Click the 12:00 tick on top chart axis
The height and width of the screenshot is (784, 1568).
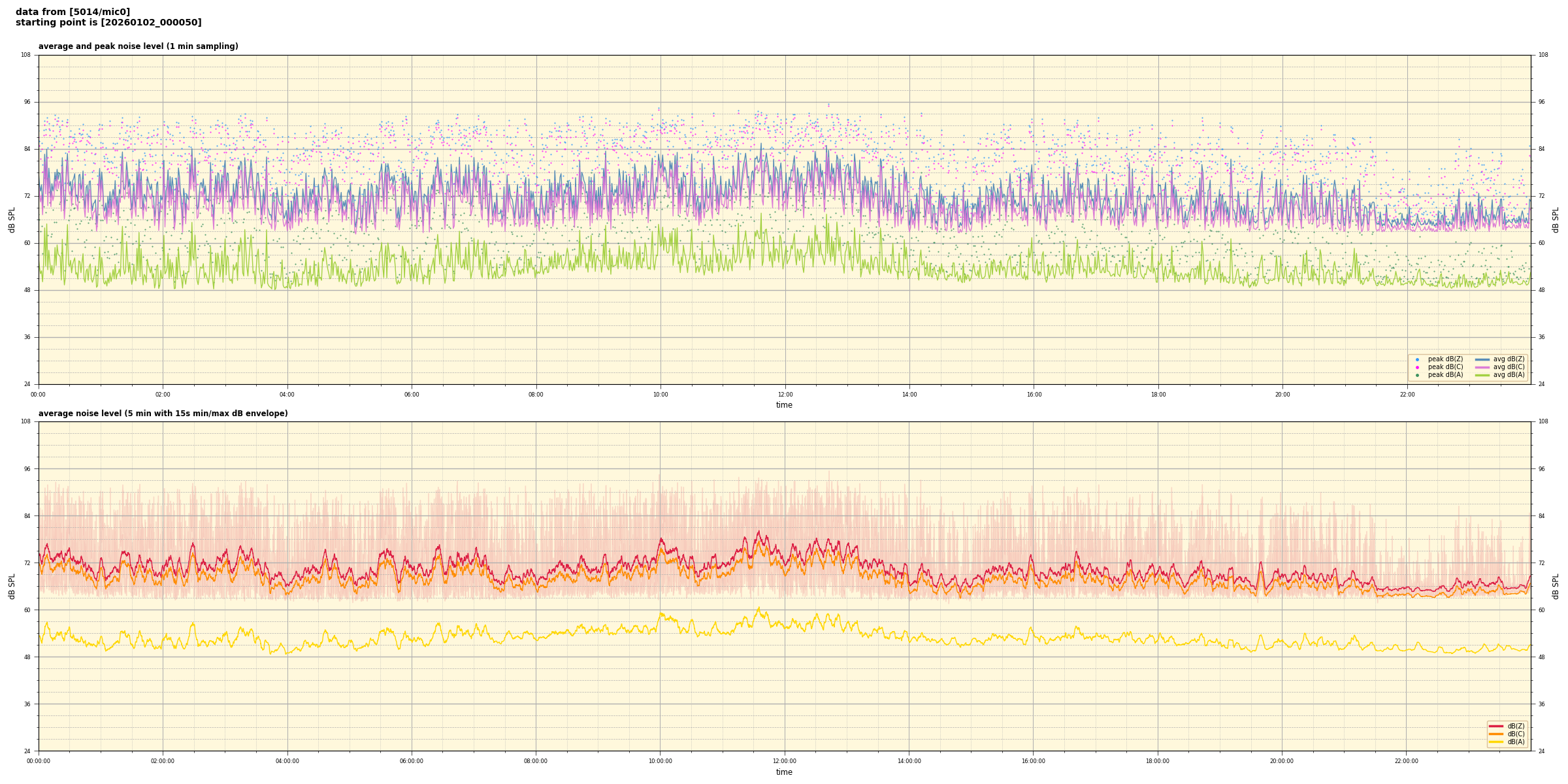pos(785,395)
